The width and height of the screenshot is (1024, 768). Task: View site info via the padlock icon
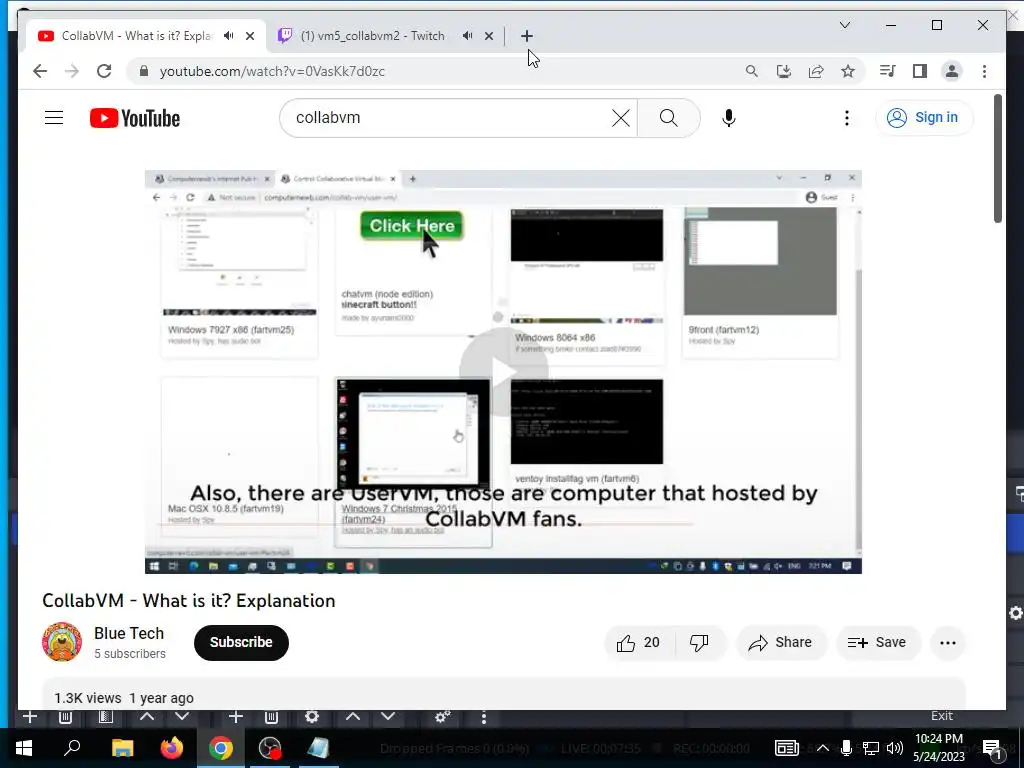144,71
